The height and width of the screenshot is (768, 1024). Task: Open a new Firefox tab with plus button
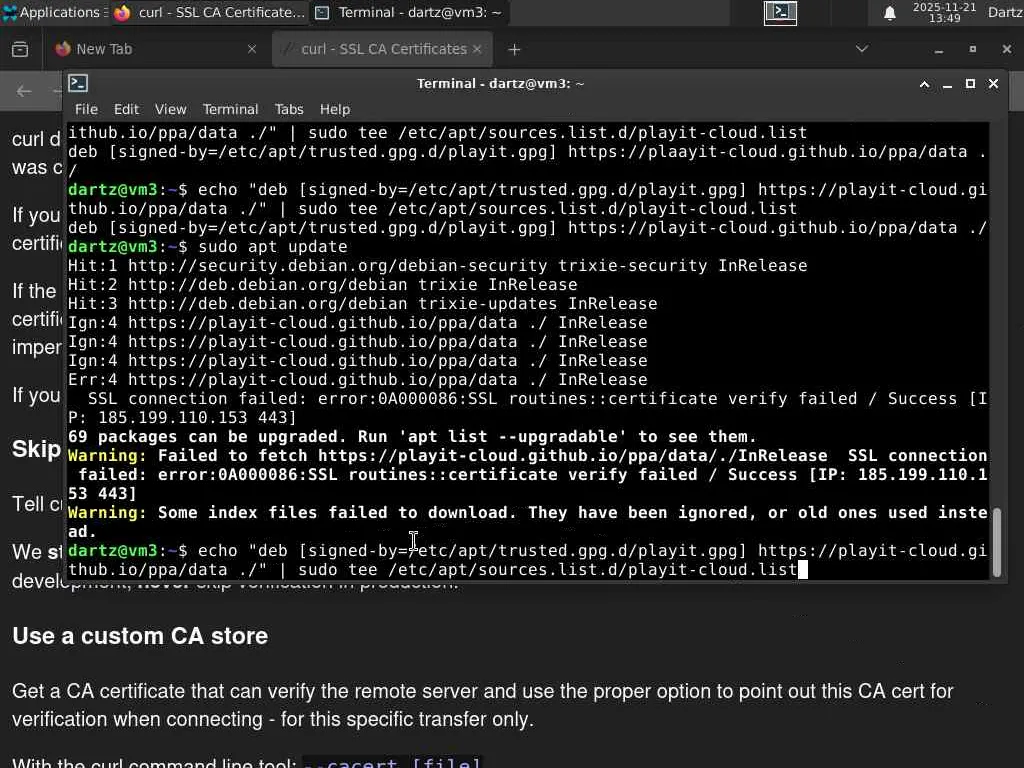point(514,49)
